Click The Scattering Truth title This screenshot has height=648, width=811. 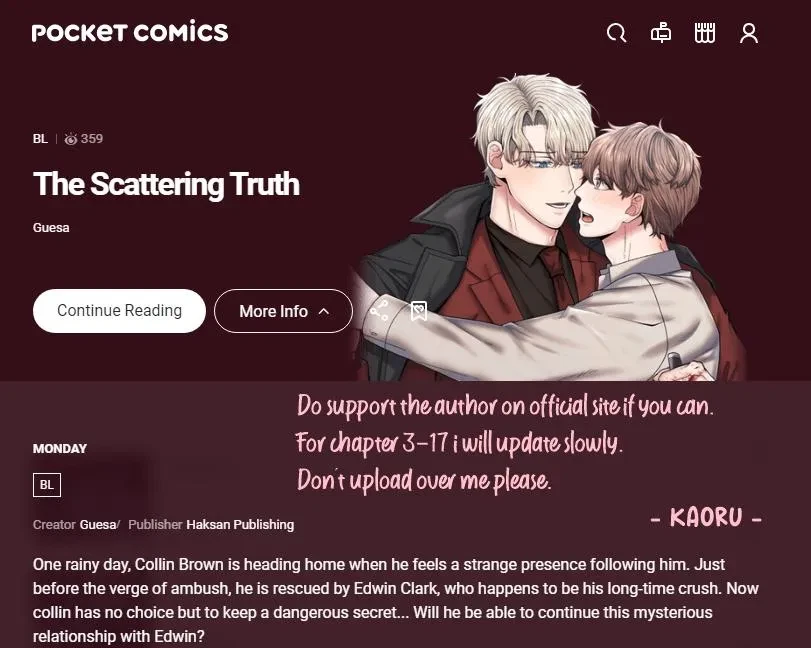pos(166,184)
